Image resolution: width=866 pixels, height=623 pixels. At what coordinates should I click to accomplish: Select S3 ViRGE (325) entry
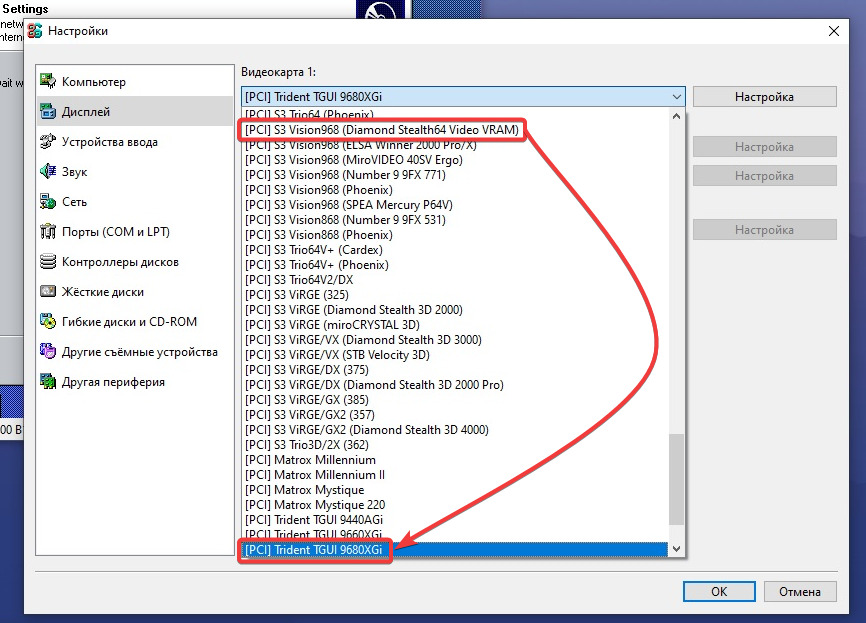pos(456,294)
